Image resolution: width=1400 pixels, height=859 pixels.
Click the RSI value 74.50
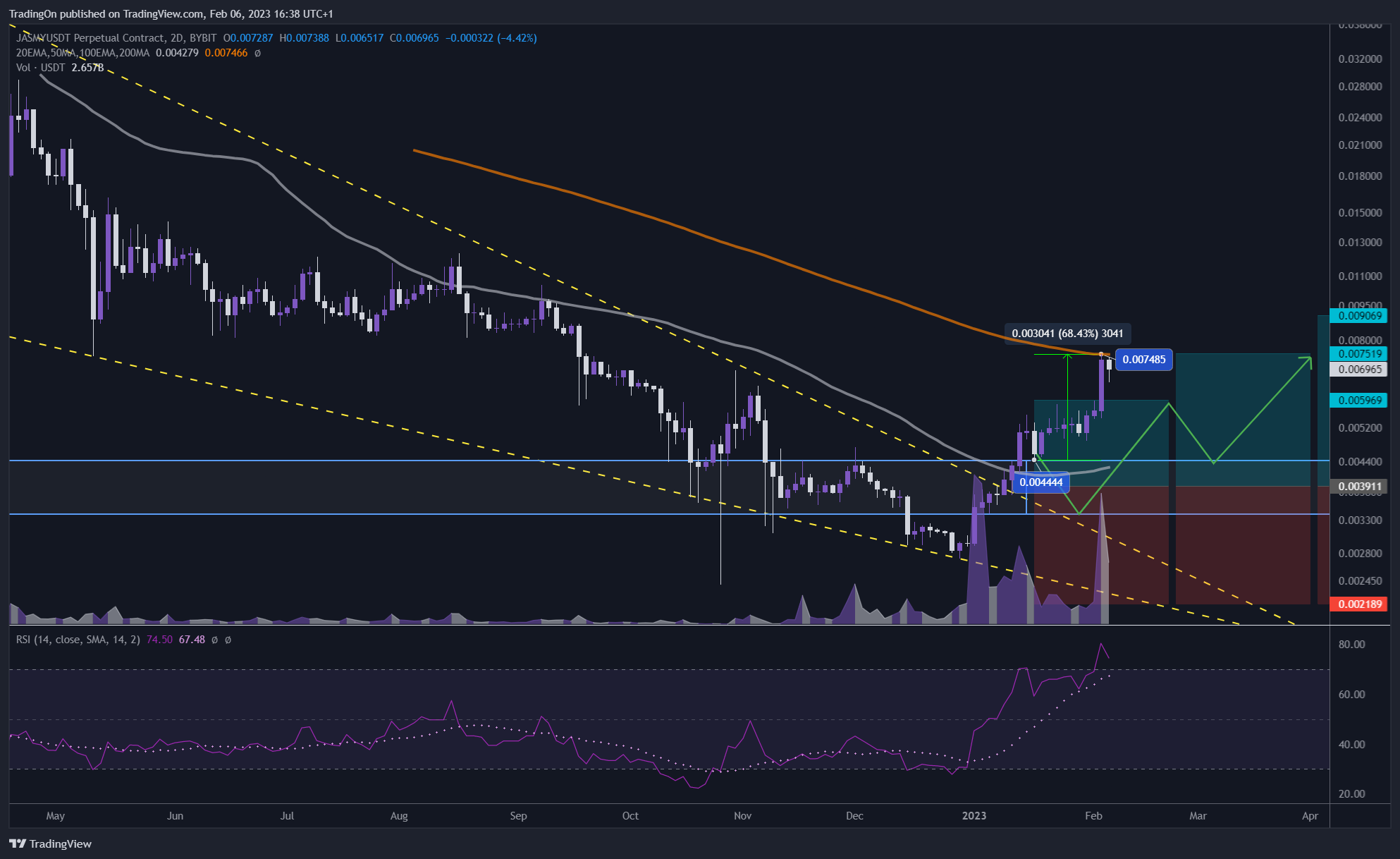pos(159,640)
